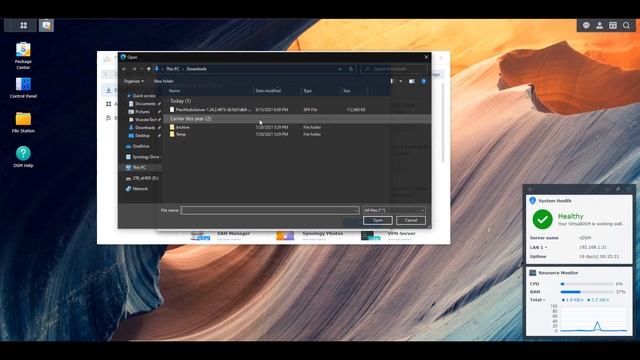
Task: Open File Station desktop shortcut
Action: click(23, 122)
